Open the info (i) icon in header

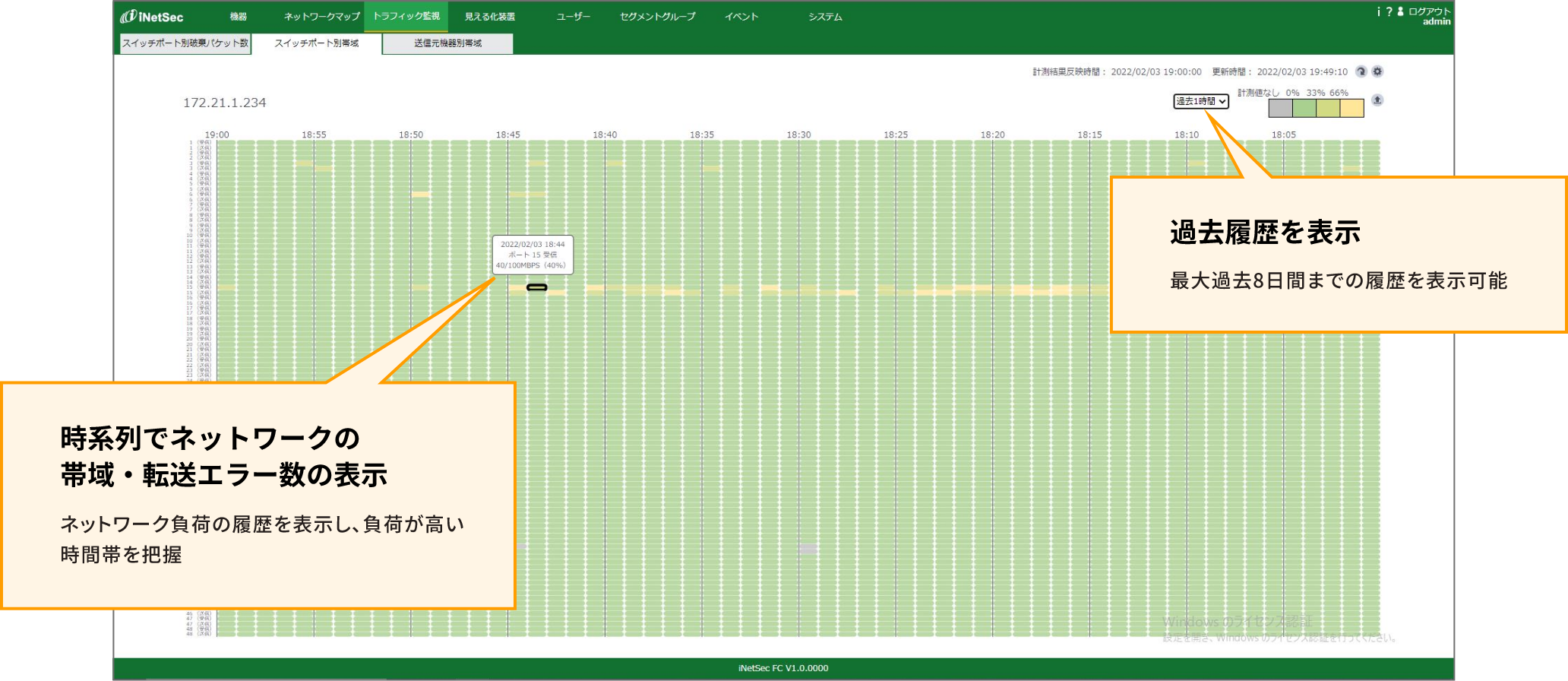pos(1379,11)
